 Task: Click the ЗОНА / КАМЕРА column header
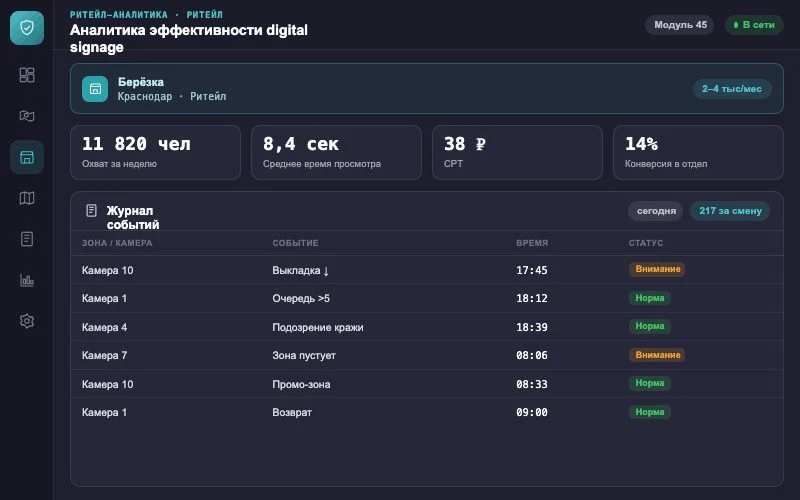[x=117, y=243]
